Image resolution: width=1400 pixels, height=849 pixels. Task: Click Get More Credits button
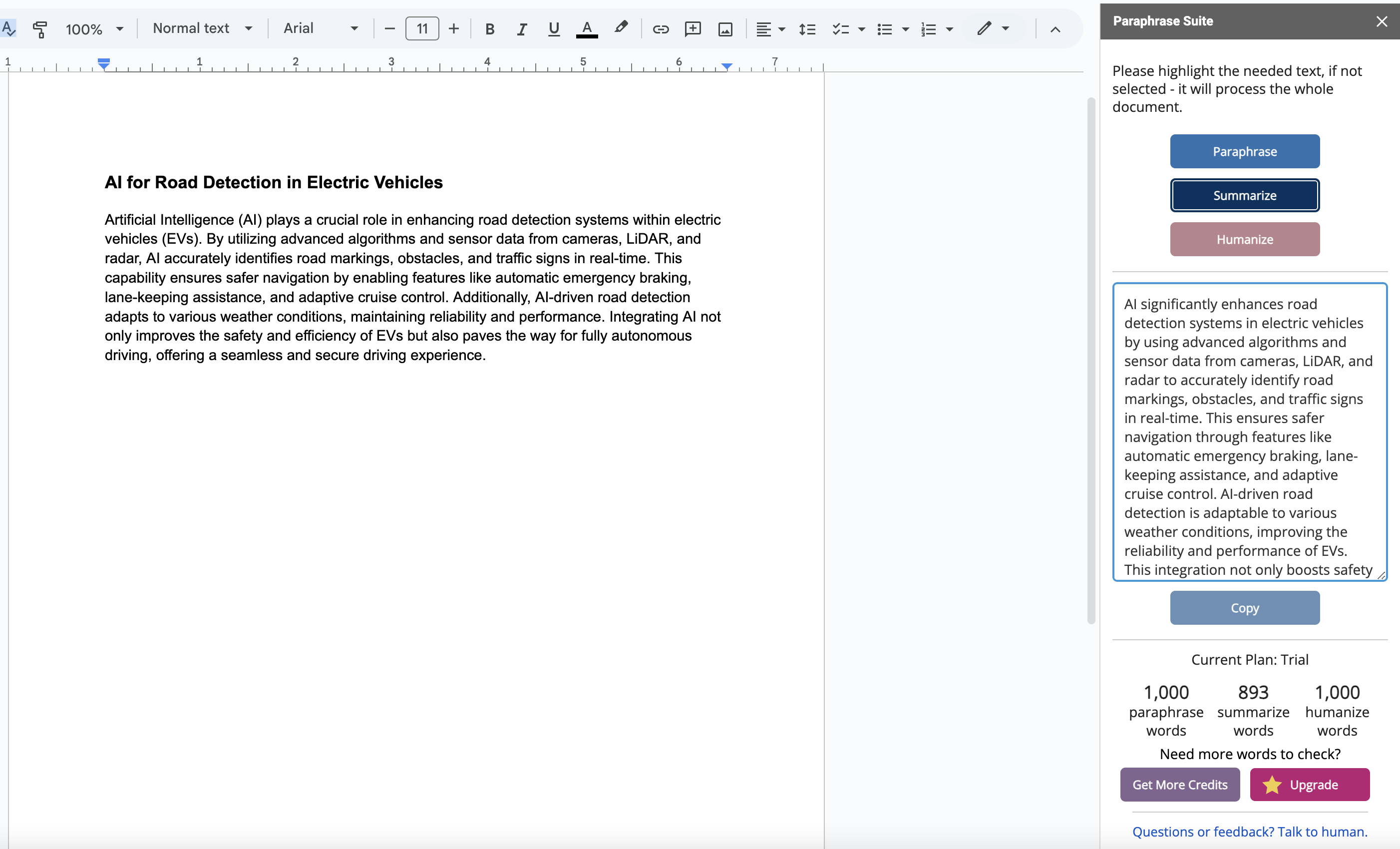pyautogui.click(x=1179, y=784)
